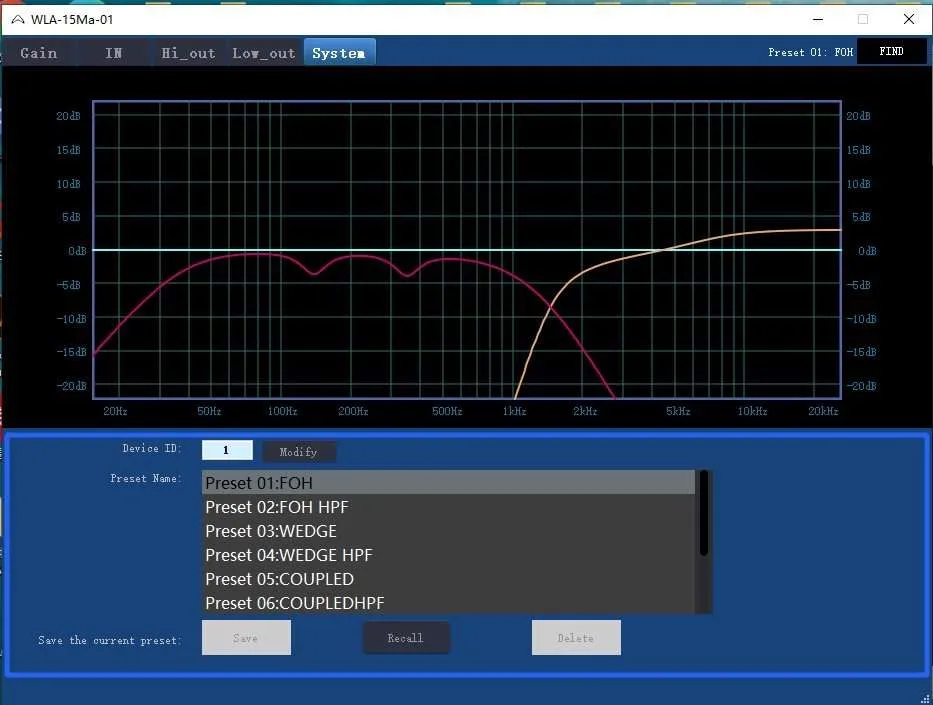The height and width of the screenshot is (705, 933).
Task: Click the window resize grip icon
Action: (x=925, y=698)
